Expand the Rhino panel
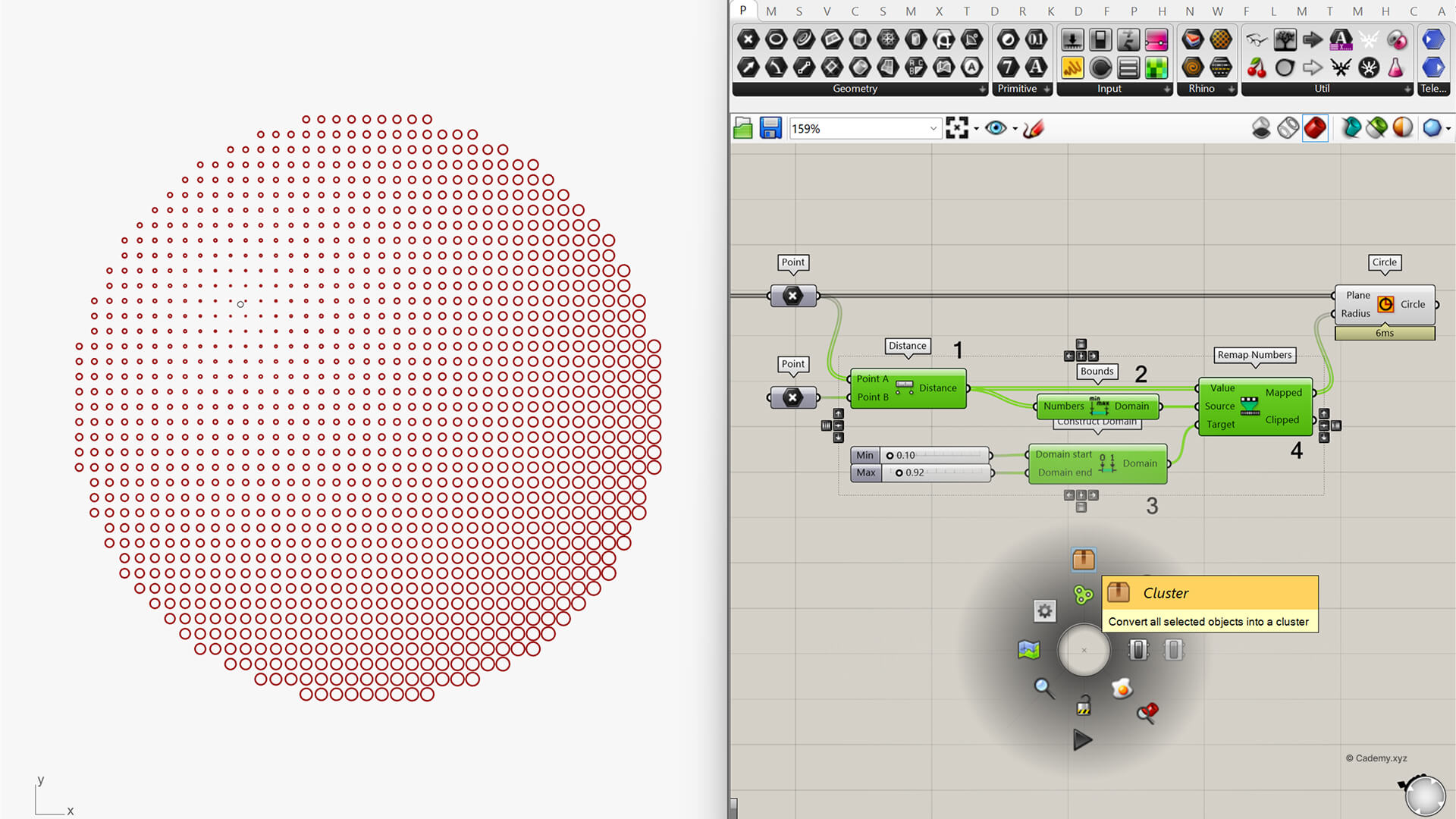1456x819 pixels. tap(1232, 89)
